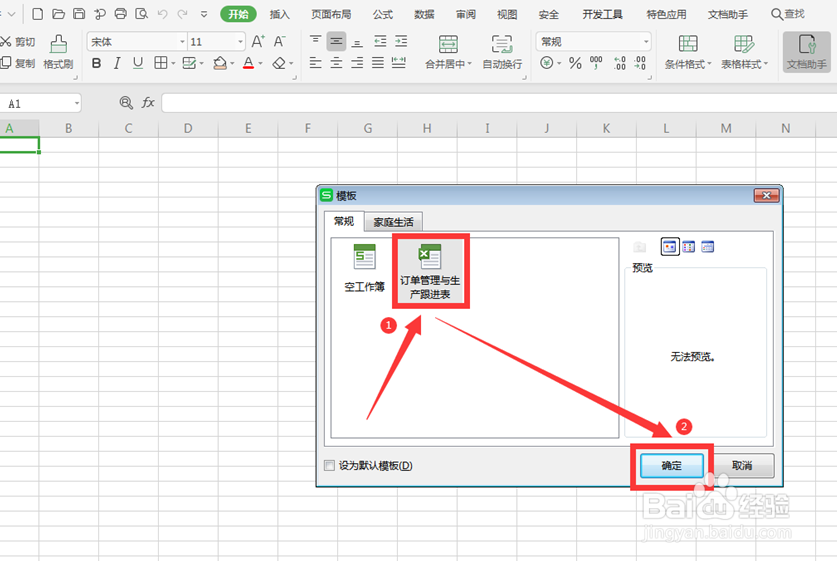Image resolution: width=837 pixels, height=561 pixels.
Task: Click the formula bar input field
Action: [x=499, y=103]
